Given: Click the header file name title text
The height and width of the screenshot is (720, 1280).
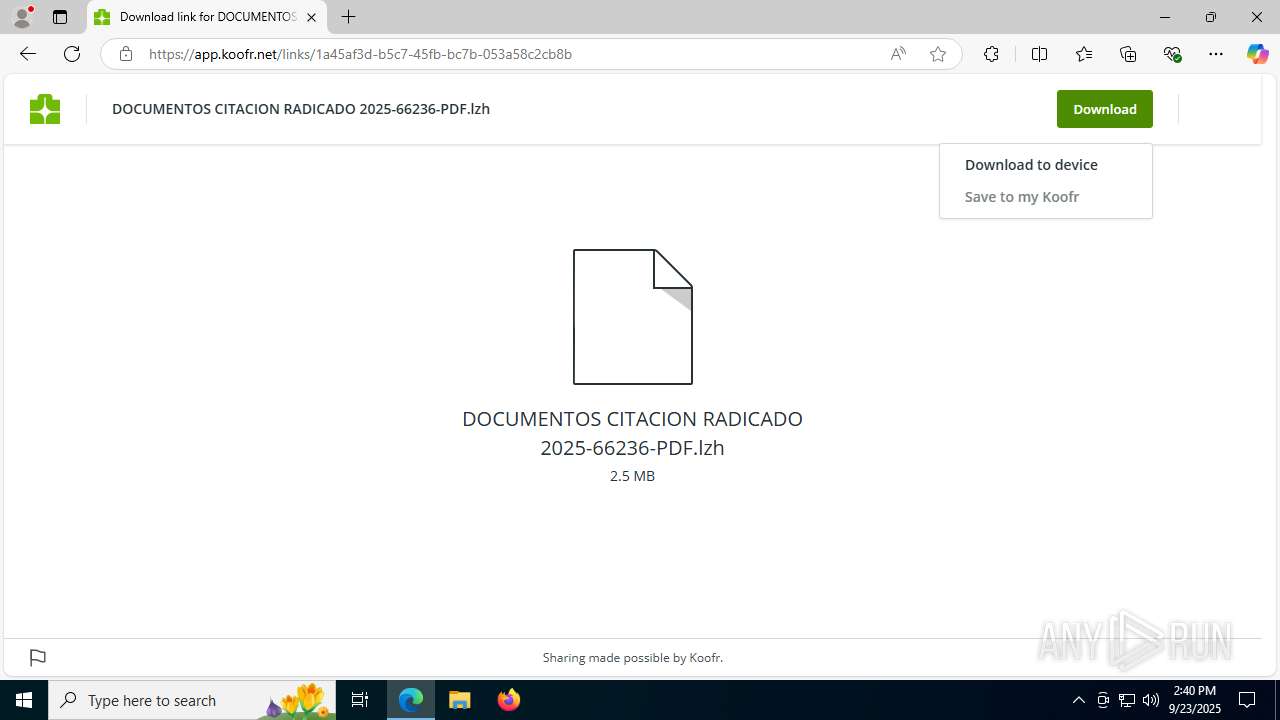Looking at the screenshot, I should [301, 109].
